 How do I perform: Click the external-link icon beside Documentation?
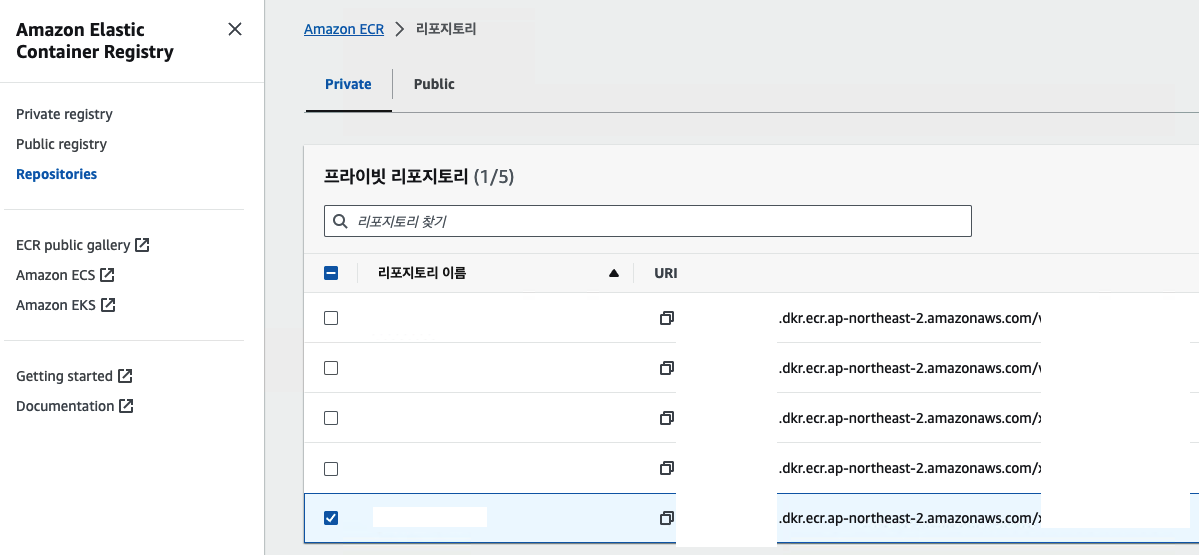point(127,406)
